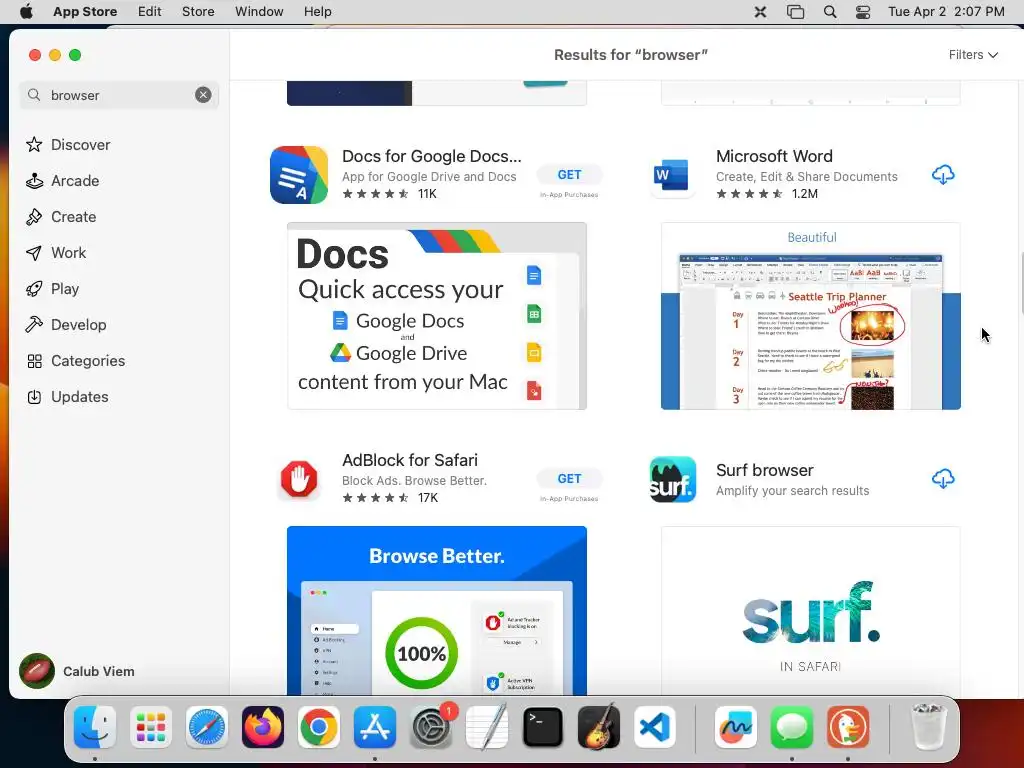Screen dimensions: 1024x768
Task: Open the Docs for Google Docs title
Action: tap(432, 157)
